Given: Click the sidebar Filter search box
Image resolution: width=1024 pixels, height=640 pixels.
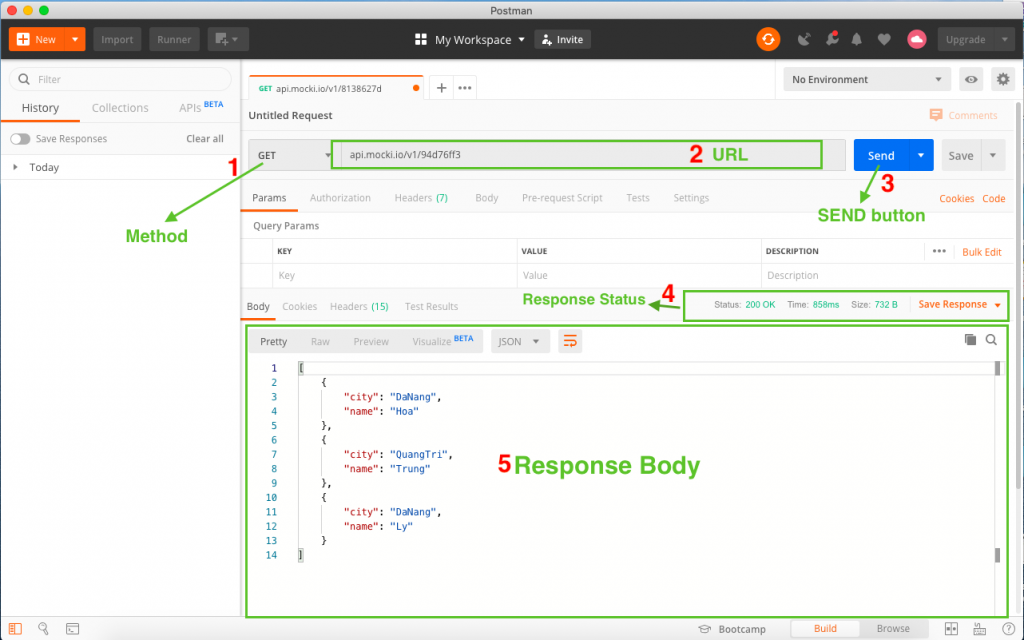Looking at the screenshot, I should [x=120, y=79].
